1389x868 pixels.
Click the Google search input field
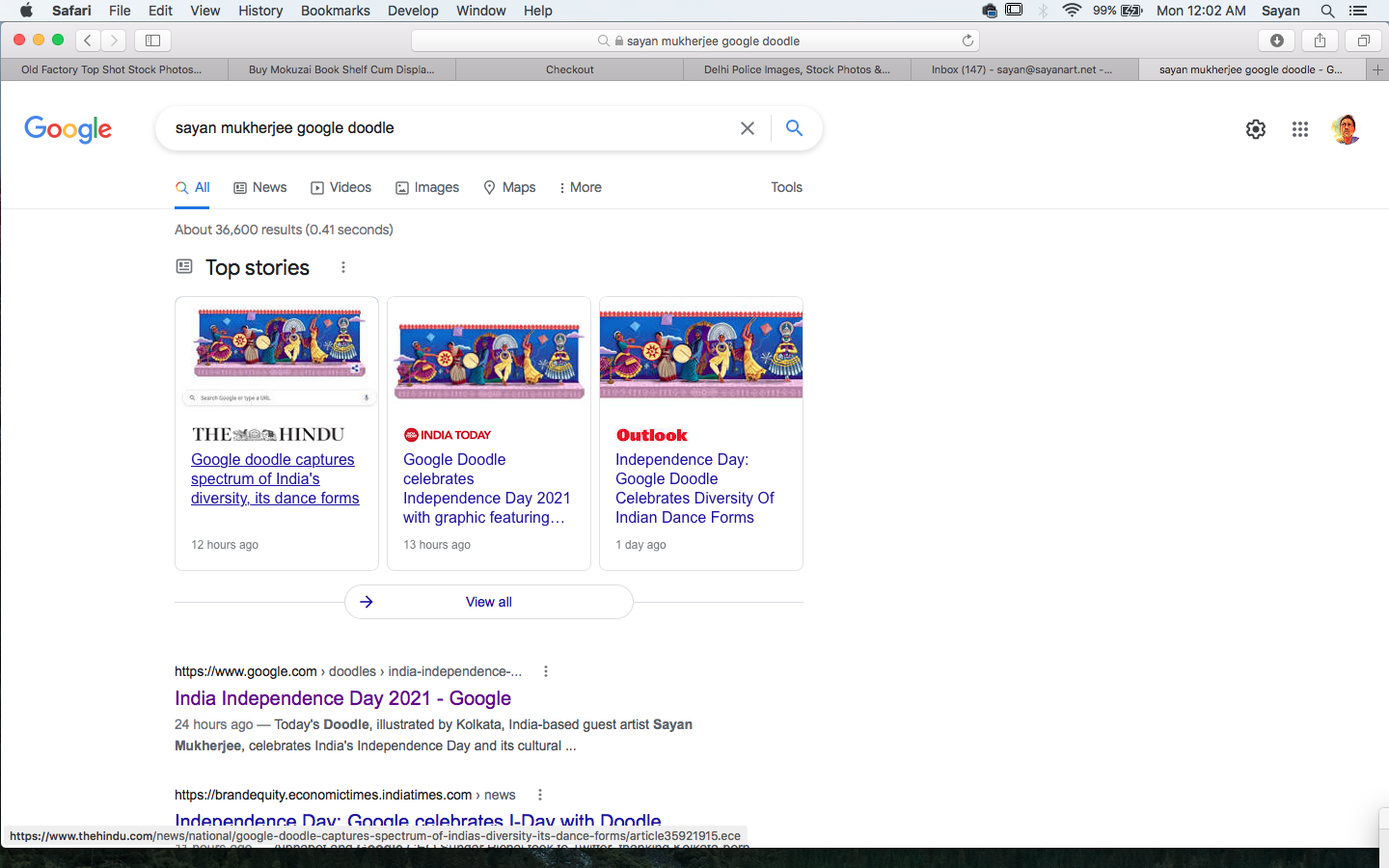[444, 128]
